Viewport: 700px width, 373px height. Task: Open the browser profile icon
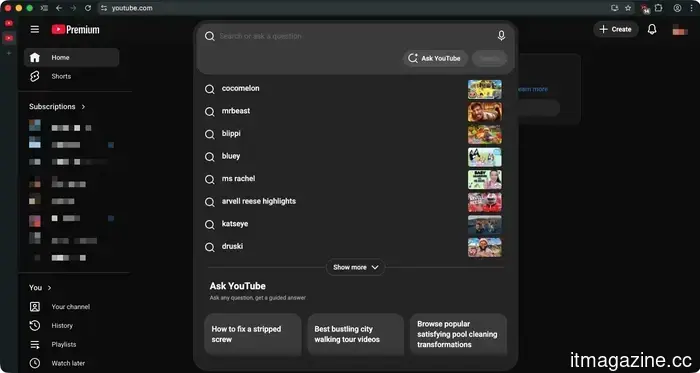(x=677, y=8)
